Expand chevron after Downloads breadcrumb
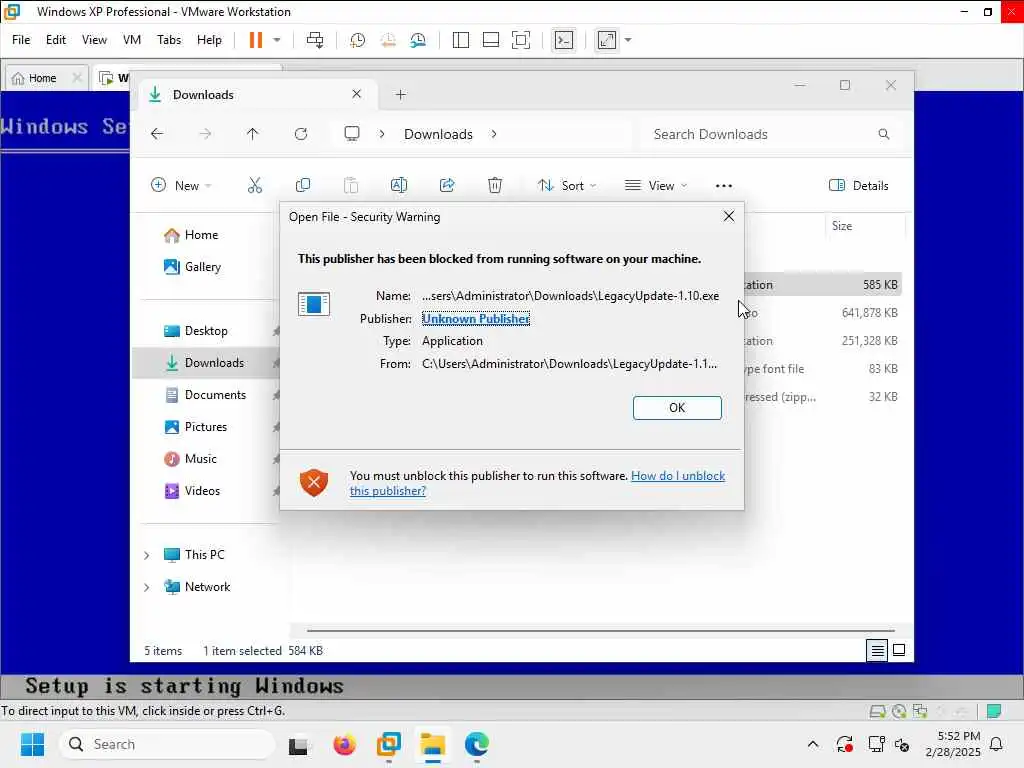Screen dimensions: 1024x768 point(494,134)
